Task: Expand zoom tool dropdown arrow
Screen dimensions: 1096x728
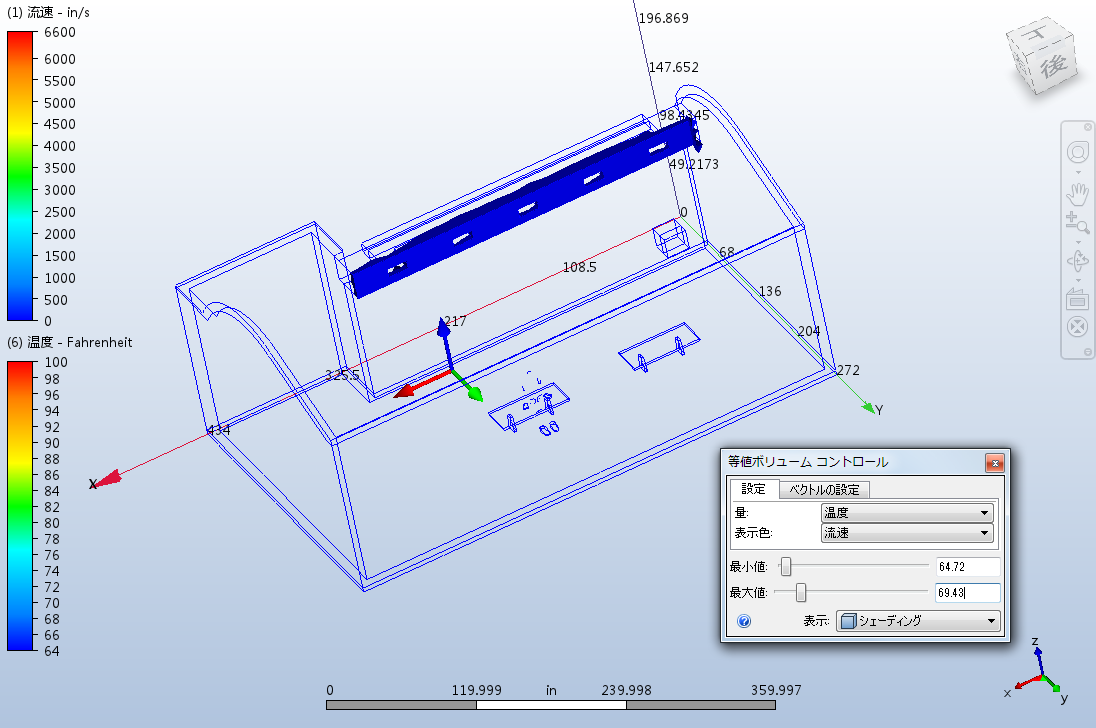Action: pyautogui.click(x=1077, y=242)
